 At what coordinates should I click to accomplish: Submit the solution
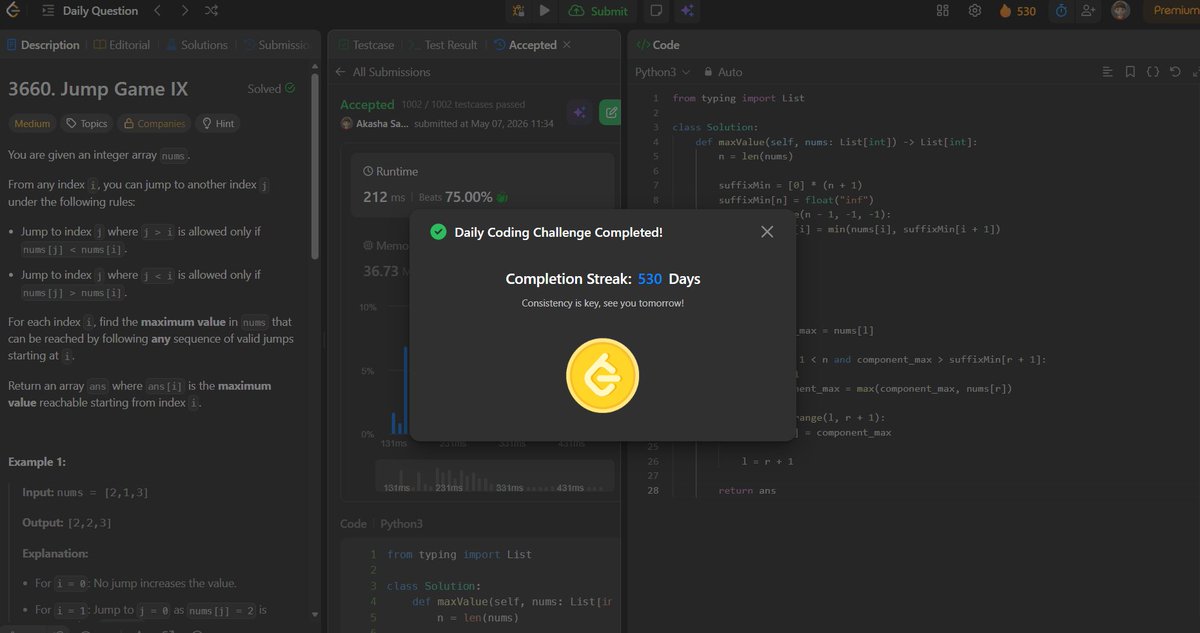click(598, 11)
